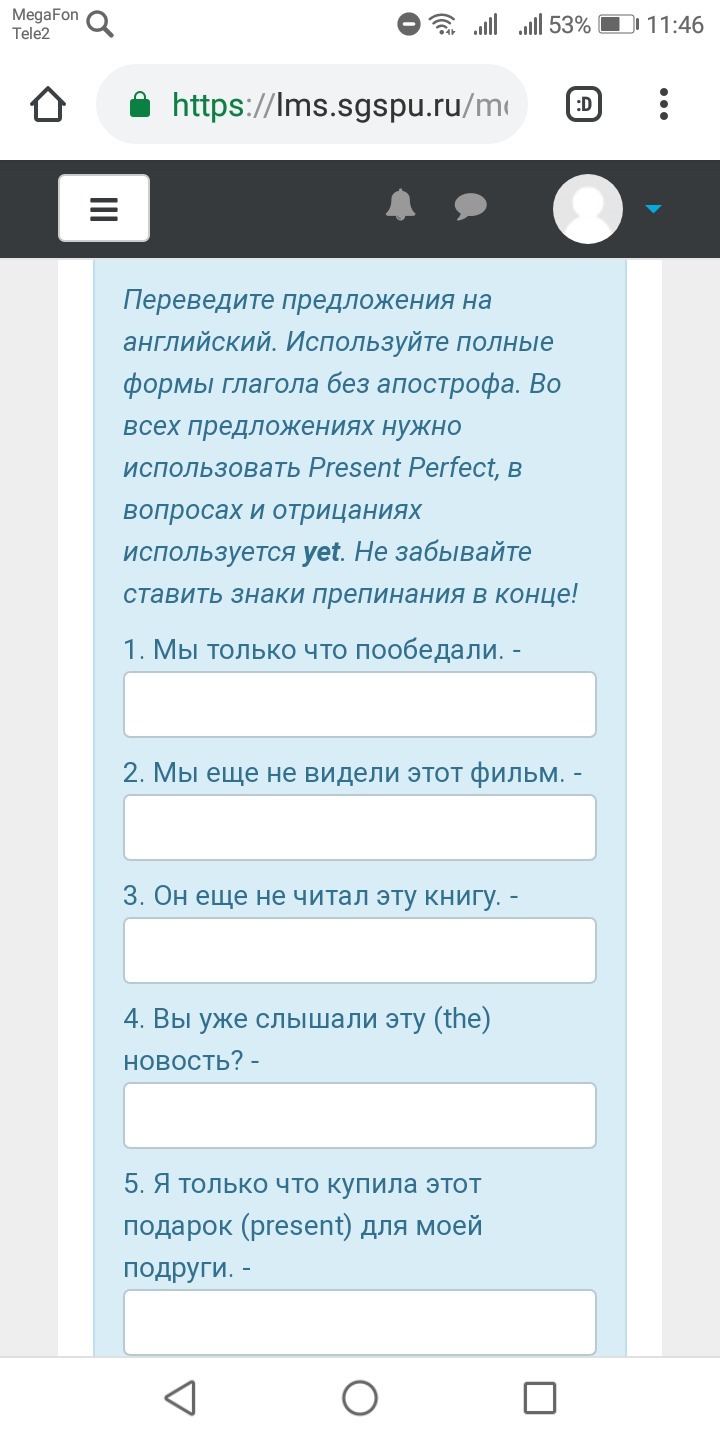Tap the green padlock site security icon
720x1440 pixels.
pos(140,104)
